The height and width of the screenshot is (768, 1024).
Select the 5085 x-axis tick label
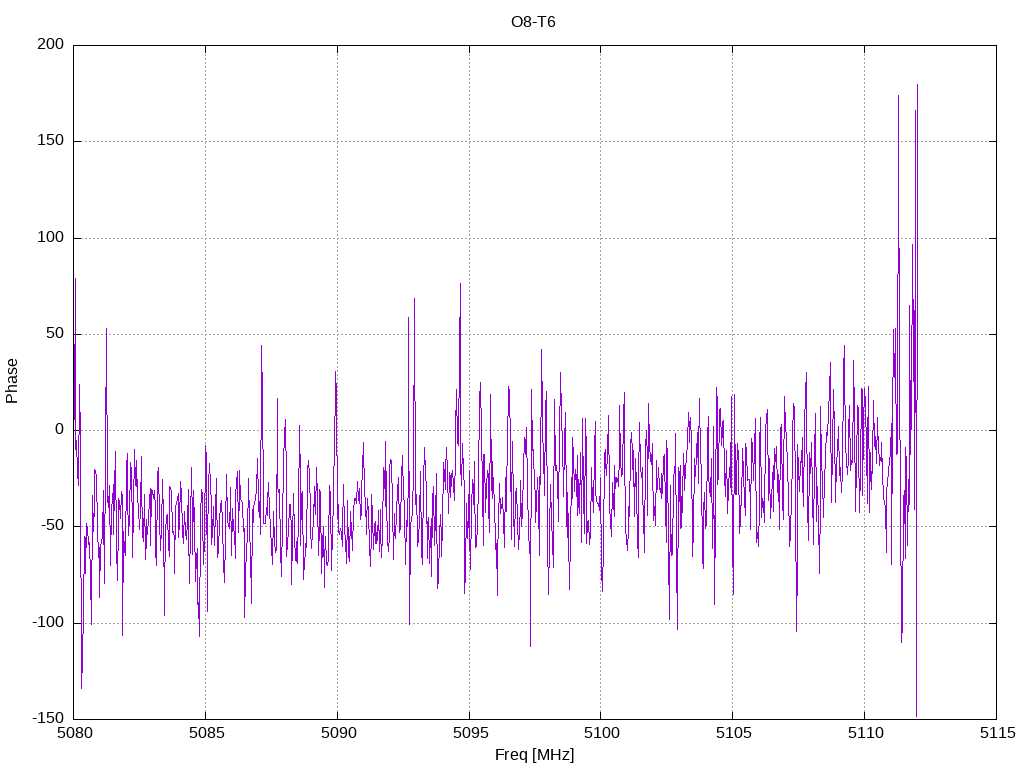[205, 734]
